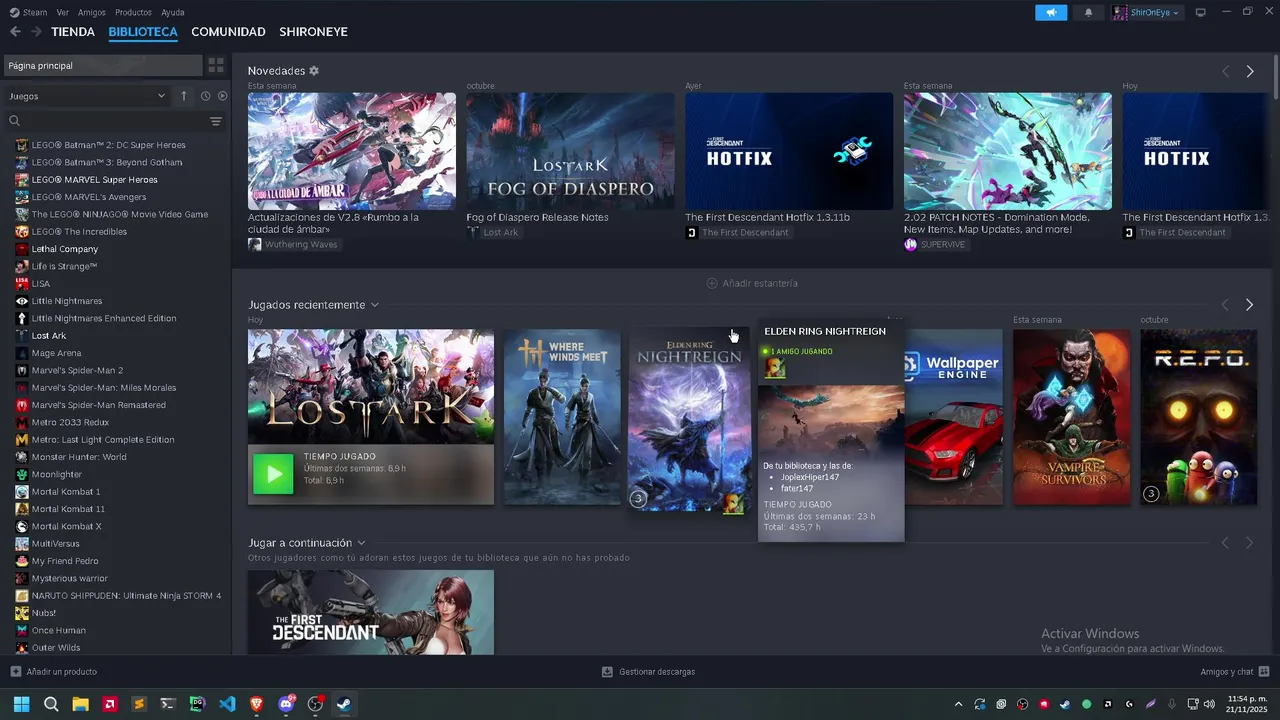Toggle the ready-to-play filter icon
Viewport: 1280px width, 720px height.
(x=223, y=96)
